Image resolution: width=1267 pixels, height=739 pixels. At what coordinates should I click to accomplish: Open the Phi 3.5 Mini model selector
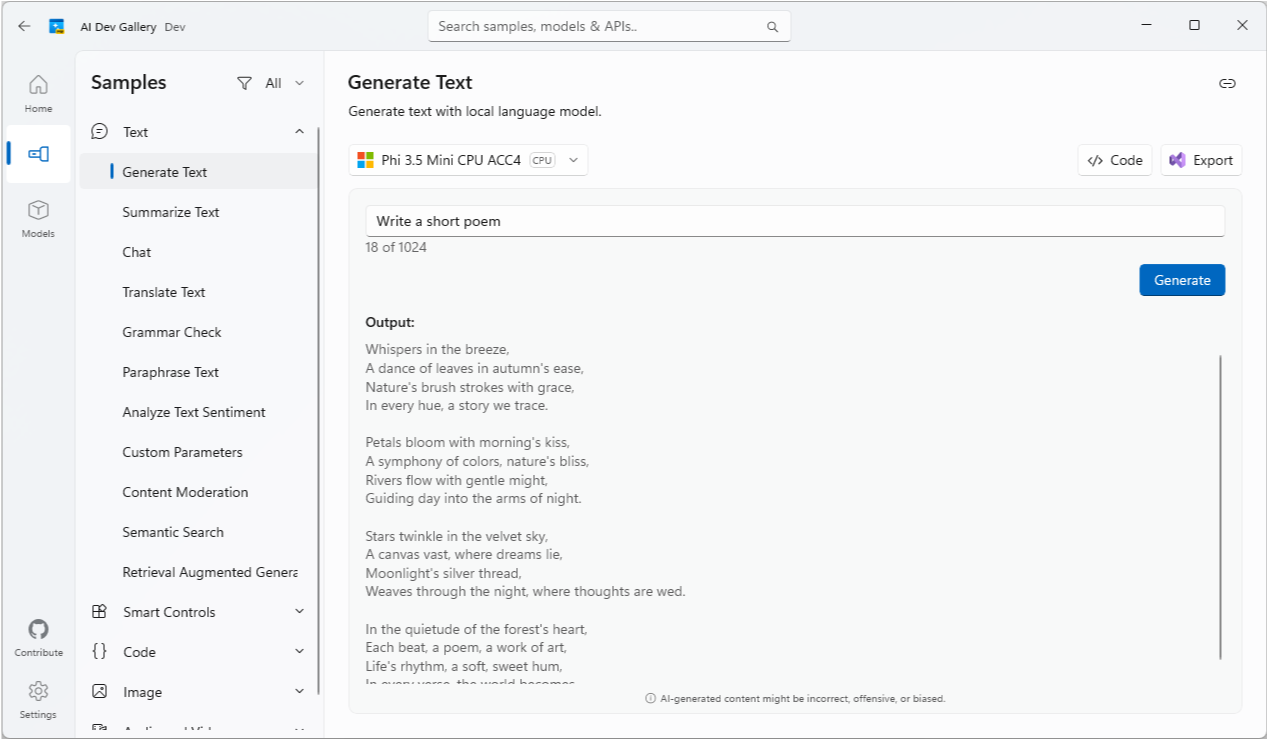click(468, 160)
